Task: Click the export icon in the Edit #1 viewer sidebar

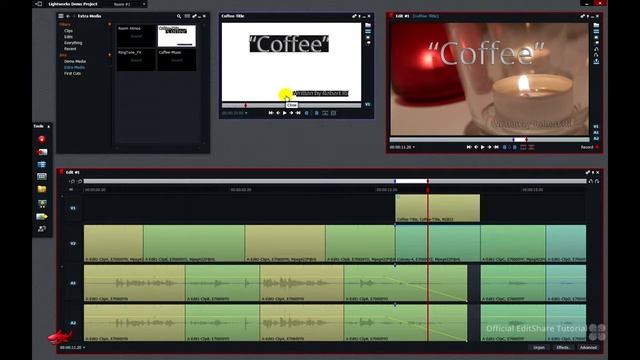Action: click(596, 61)
